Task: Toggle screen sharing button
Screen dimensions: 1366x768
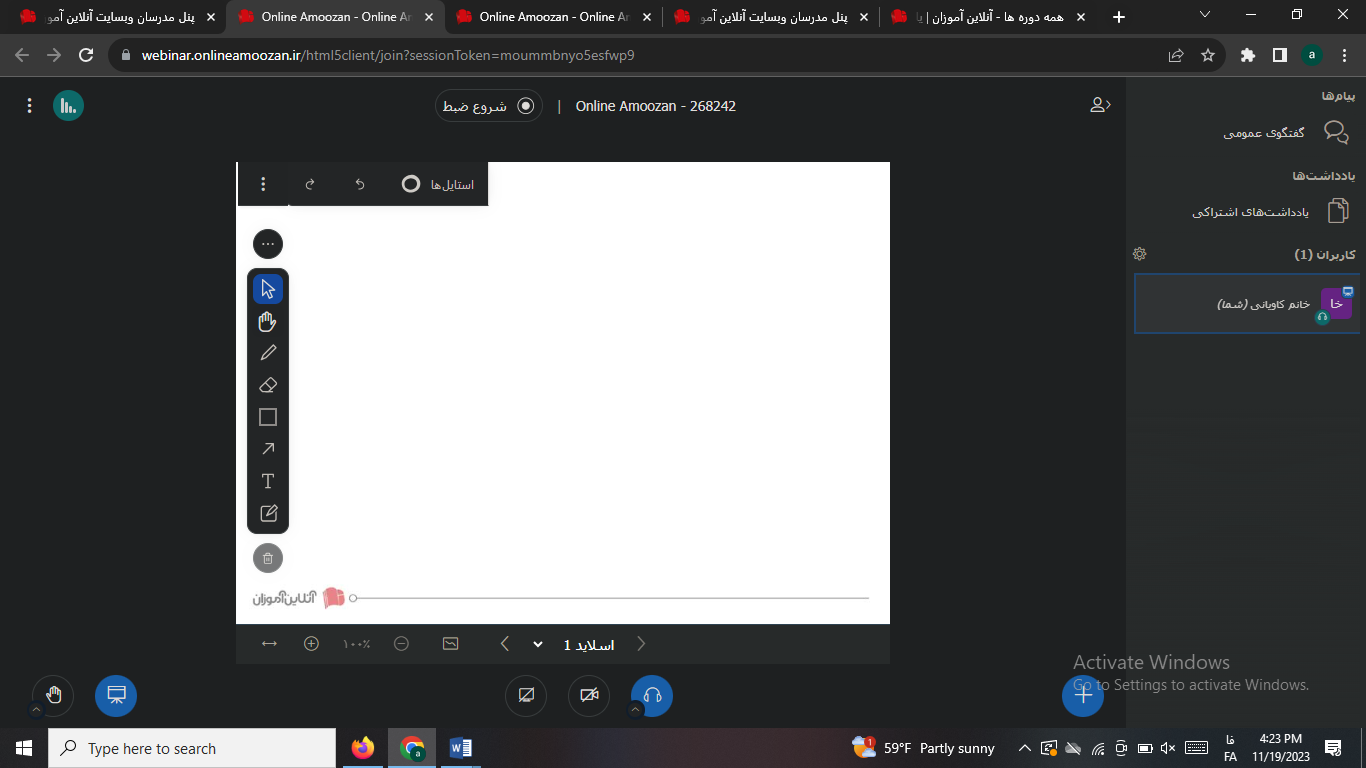Action: (526, 696)
